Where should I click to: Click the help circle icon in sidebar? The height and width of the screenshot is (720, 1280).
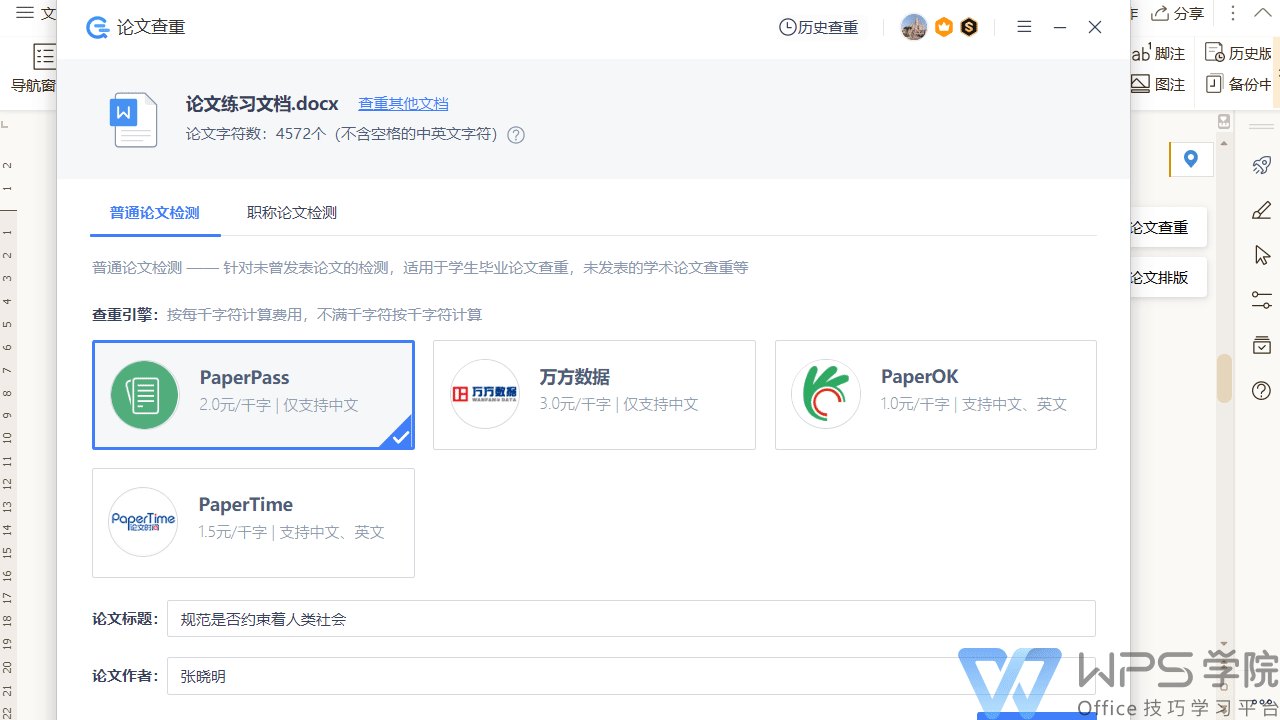(1262, 390)
